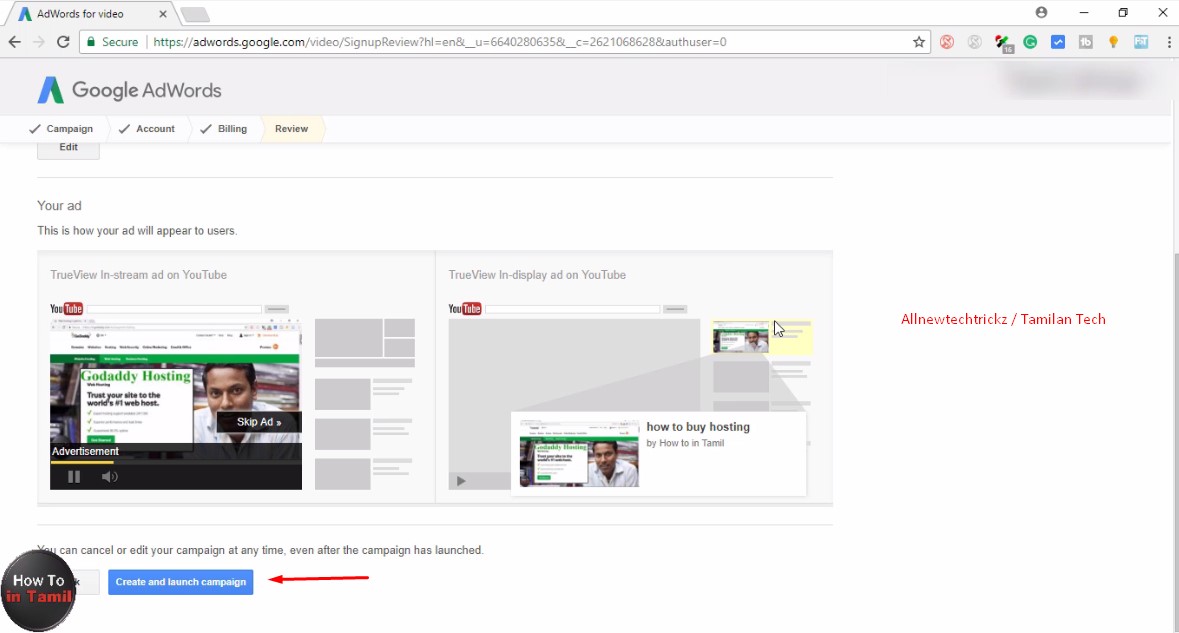Bookmark page with the star icon

[919, 42]
